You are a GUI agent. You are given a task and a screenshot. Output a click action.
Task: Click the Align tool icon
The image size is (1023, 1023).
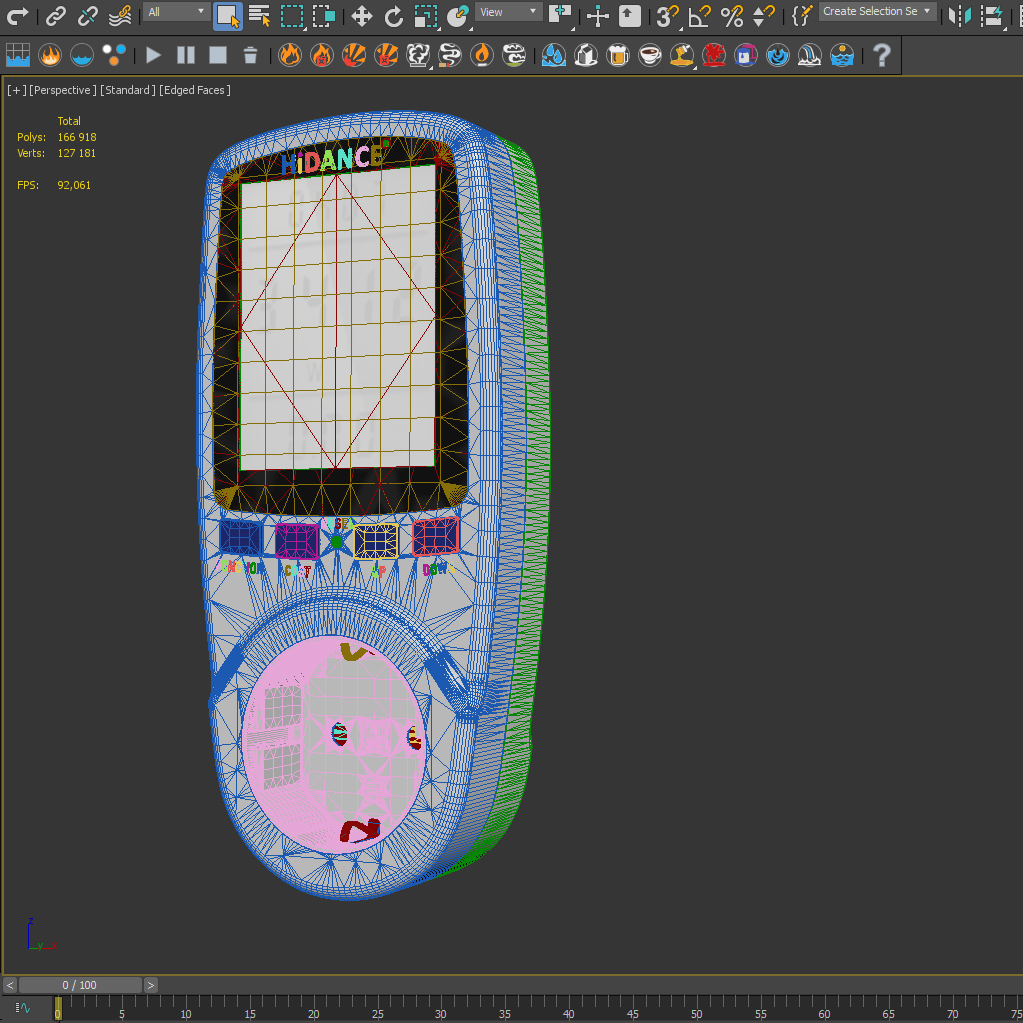(992, 16)
